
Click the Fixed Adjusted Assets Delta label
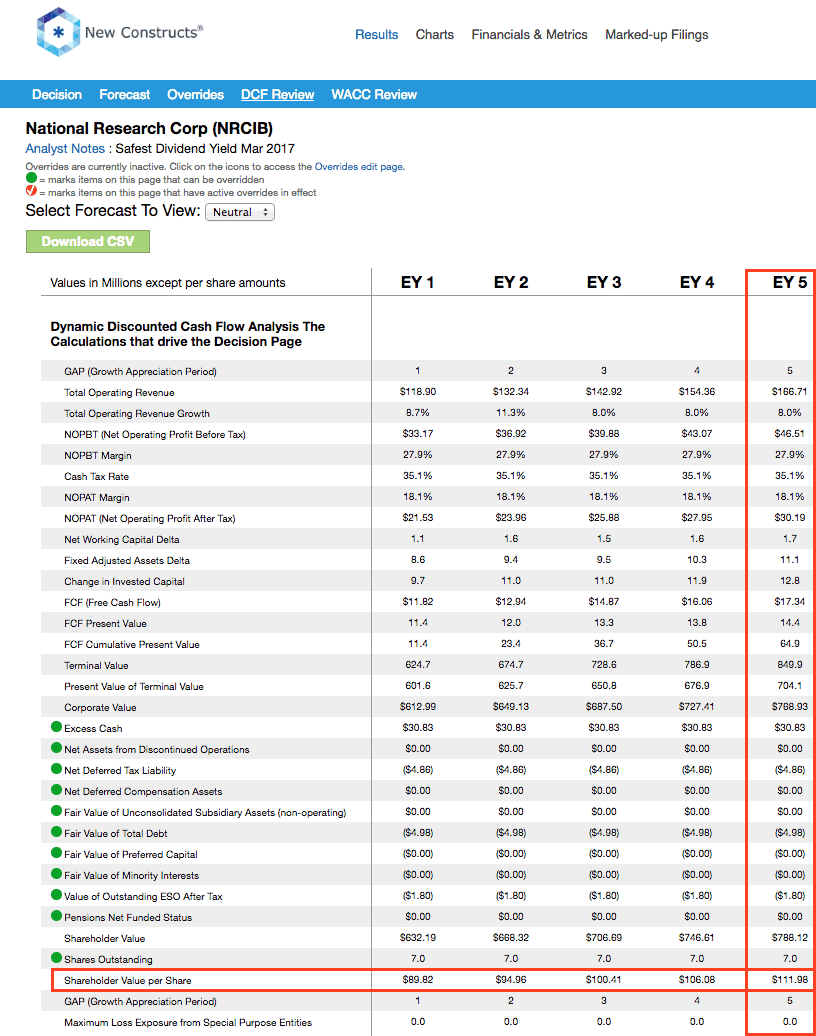pyautogui.click(x=127, y=560)
